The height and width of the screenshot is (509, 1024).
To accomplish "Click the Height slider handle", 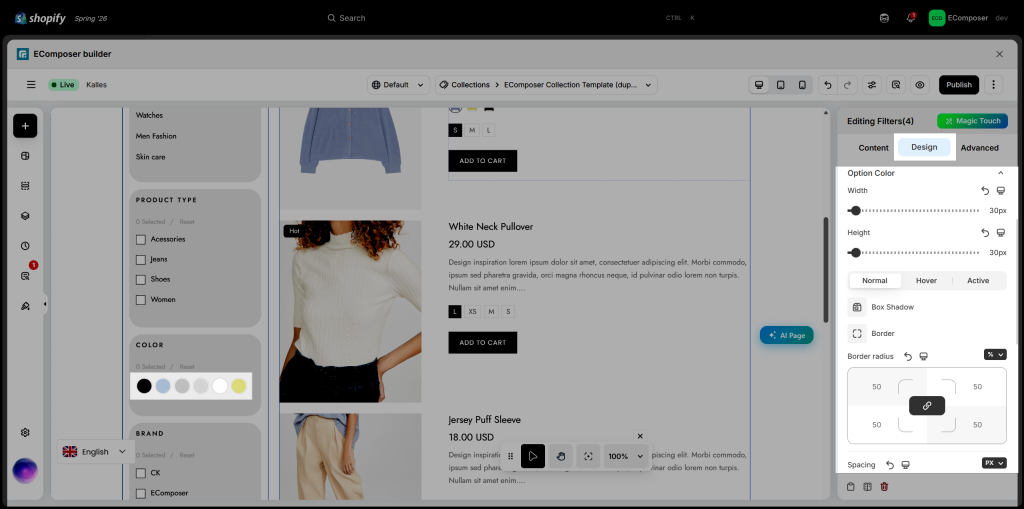I will point(856,252).
